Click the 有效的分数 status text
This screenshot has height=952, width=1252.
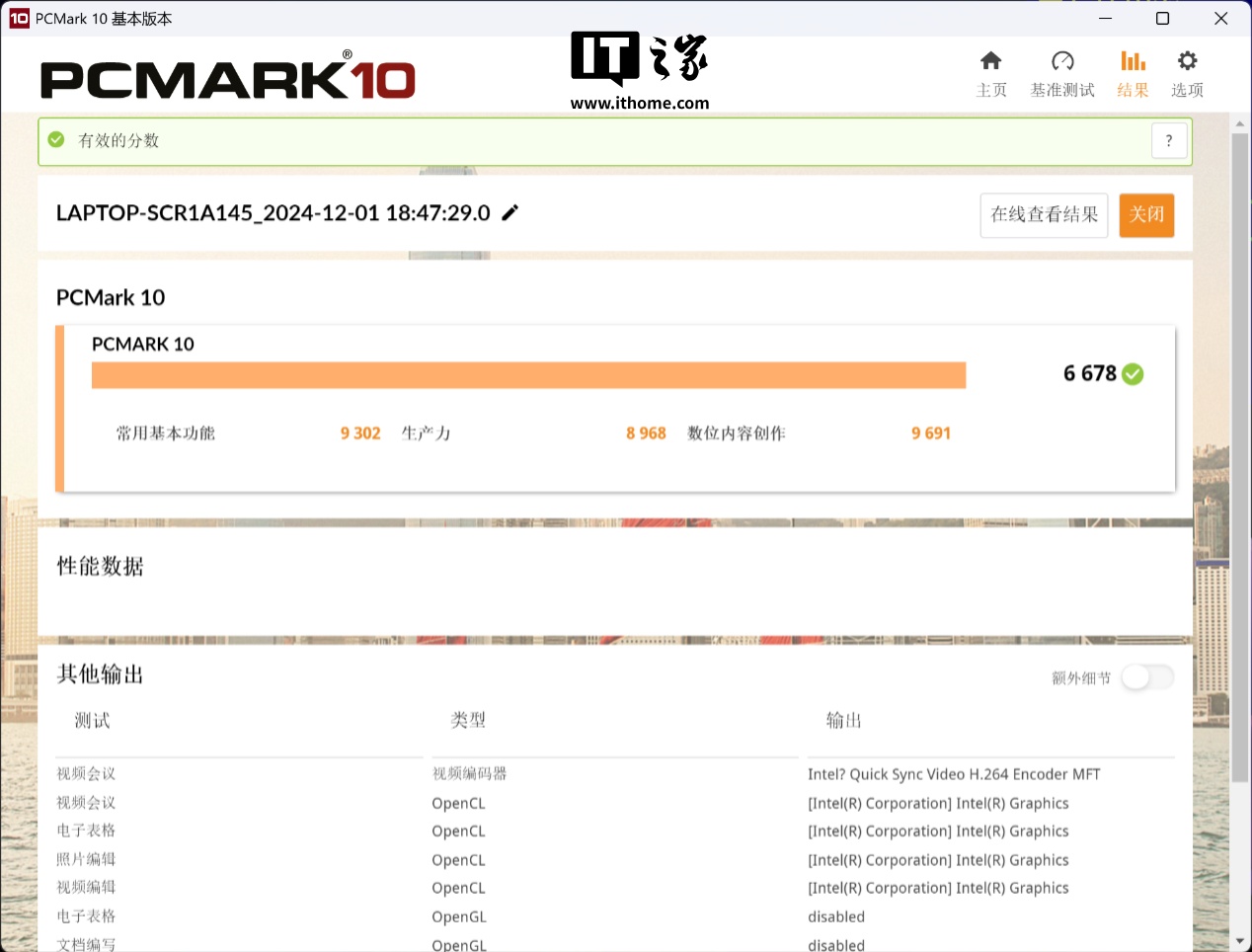pyautogui.click(x=118, y=140)
